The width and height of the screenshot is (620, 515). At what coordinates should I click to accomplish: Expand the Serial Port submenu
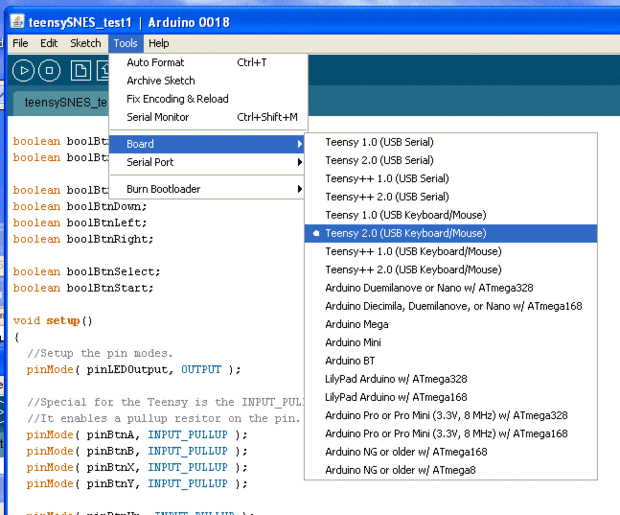(x=206, y=162)
